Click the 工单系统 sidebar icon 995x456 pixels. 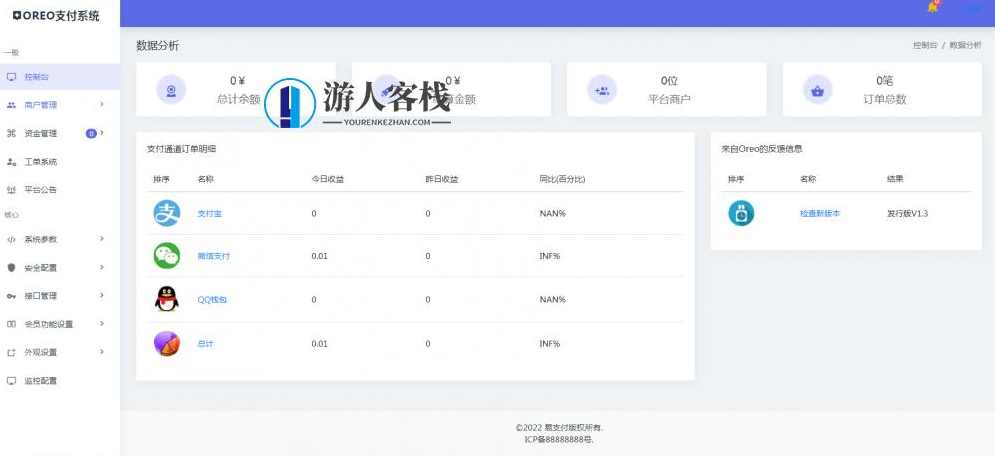click(x=11, y=162)
